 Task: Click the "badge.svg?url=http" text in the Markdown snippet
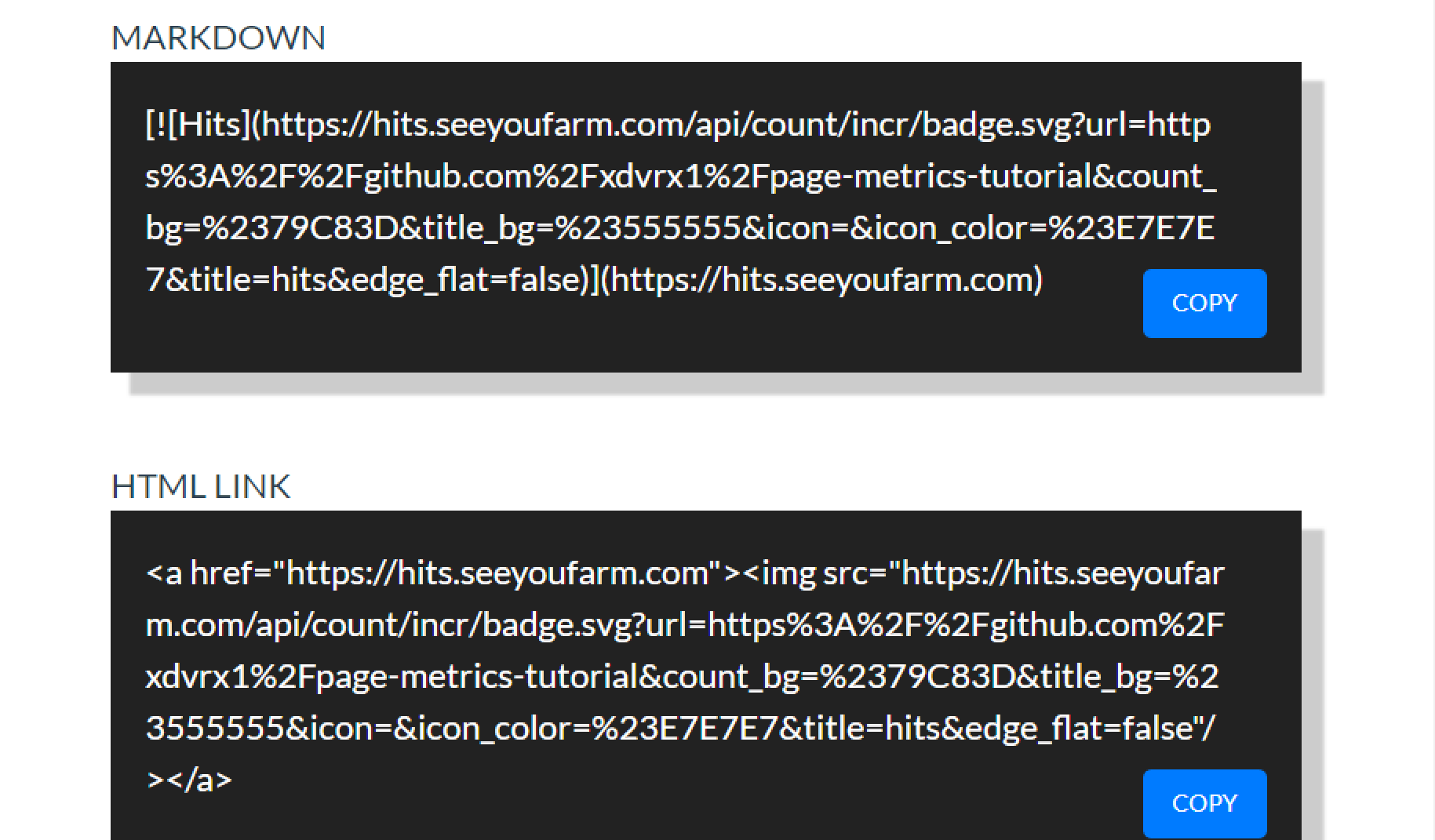(x=1066, y=125)
